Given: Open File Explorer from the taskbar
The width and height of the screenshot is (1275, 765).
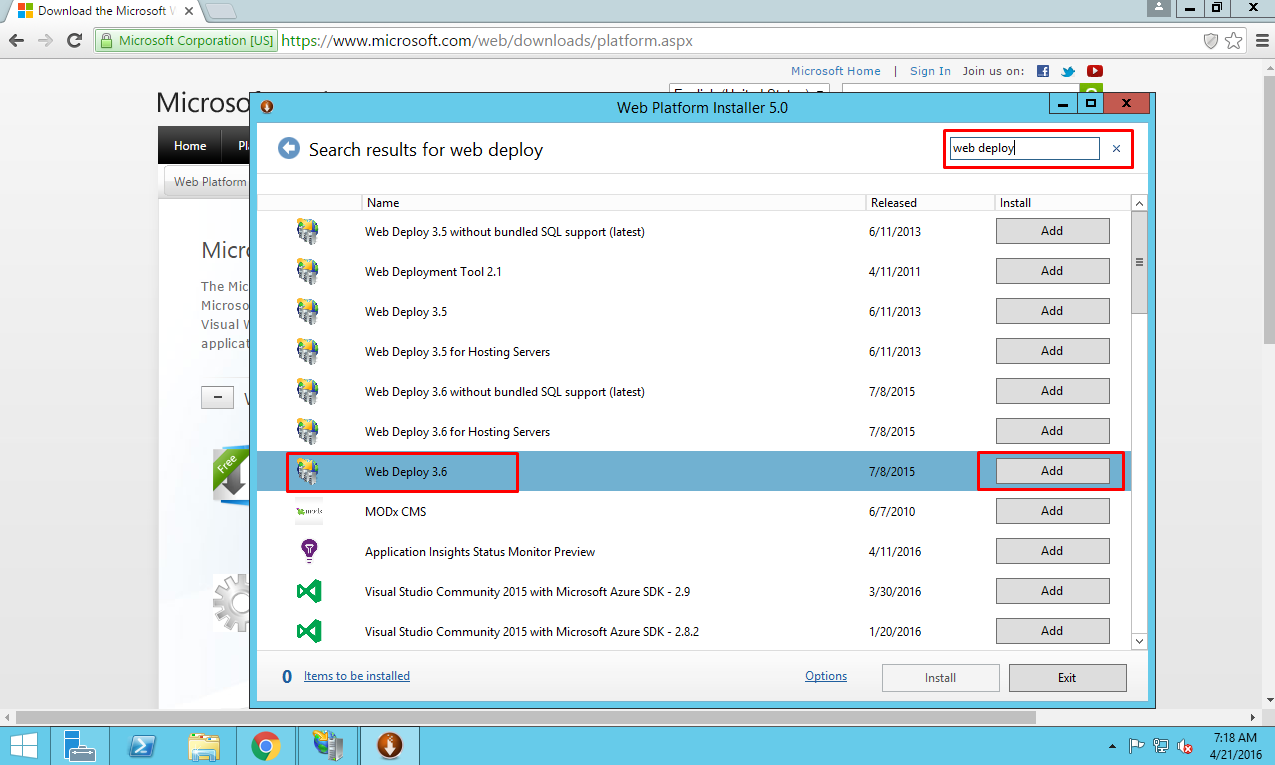Looking at the screenshot, I should (x=204, y=746).
